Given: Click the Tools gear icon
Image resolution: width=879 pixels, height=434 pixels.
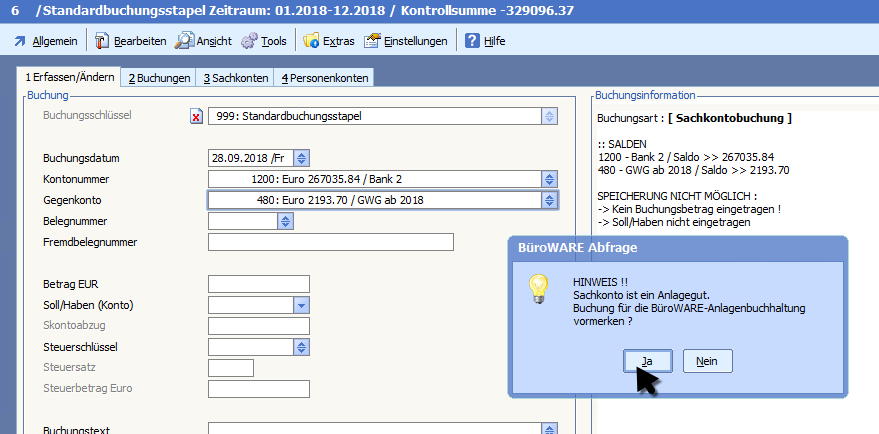Looking at the screenshot, I should (x=249, y=41).
